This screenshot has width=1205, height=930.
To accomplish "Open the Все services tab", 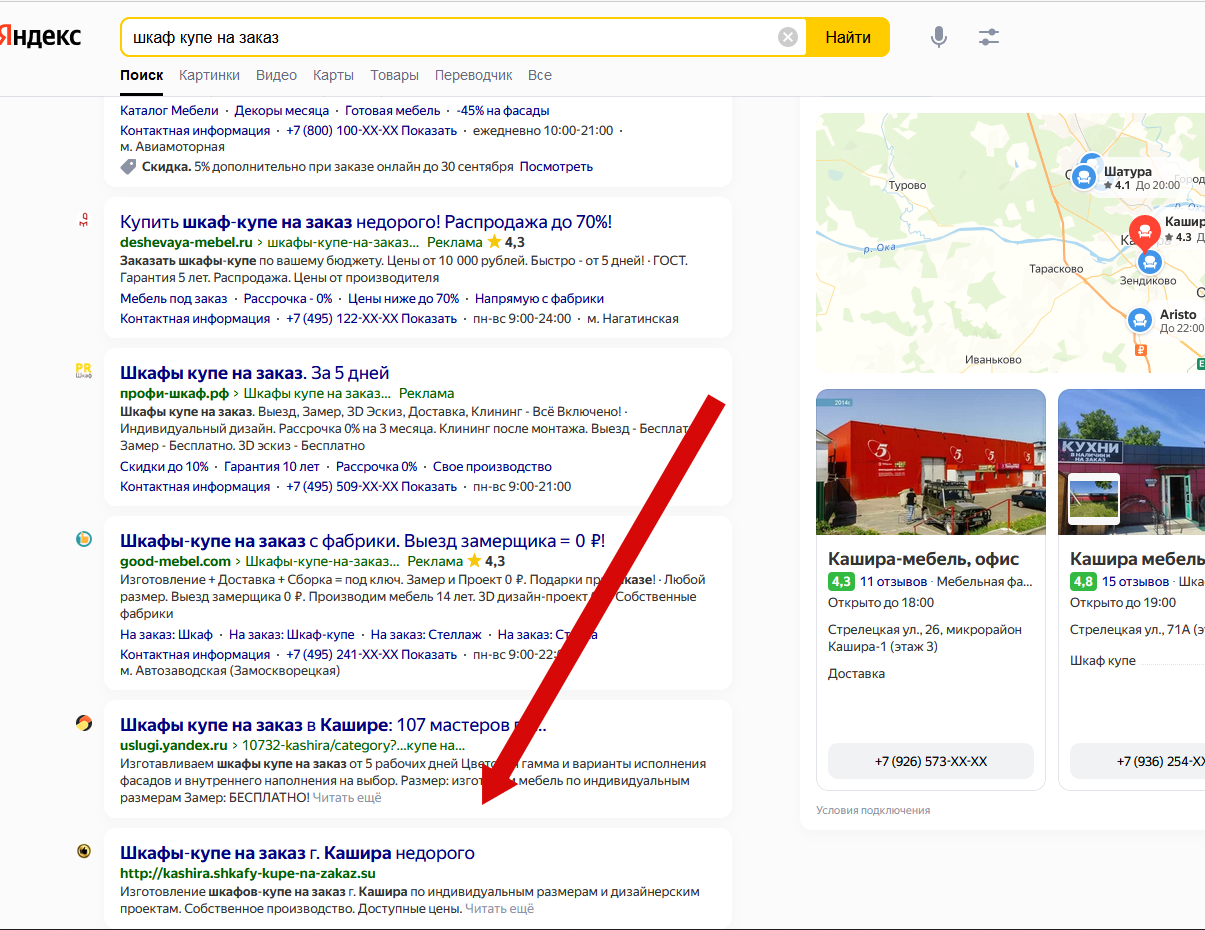I will tap(540, 75).
